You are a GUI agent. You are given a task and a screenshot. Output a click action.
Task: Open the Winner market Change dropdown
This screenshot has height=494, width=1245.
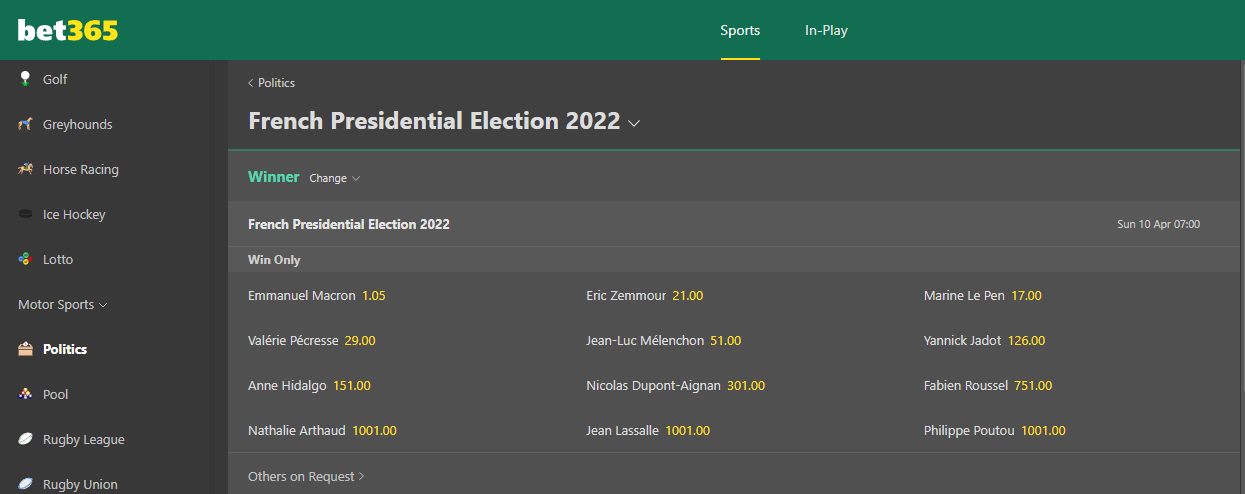click(334, 178)
